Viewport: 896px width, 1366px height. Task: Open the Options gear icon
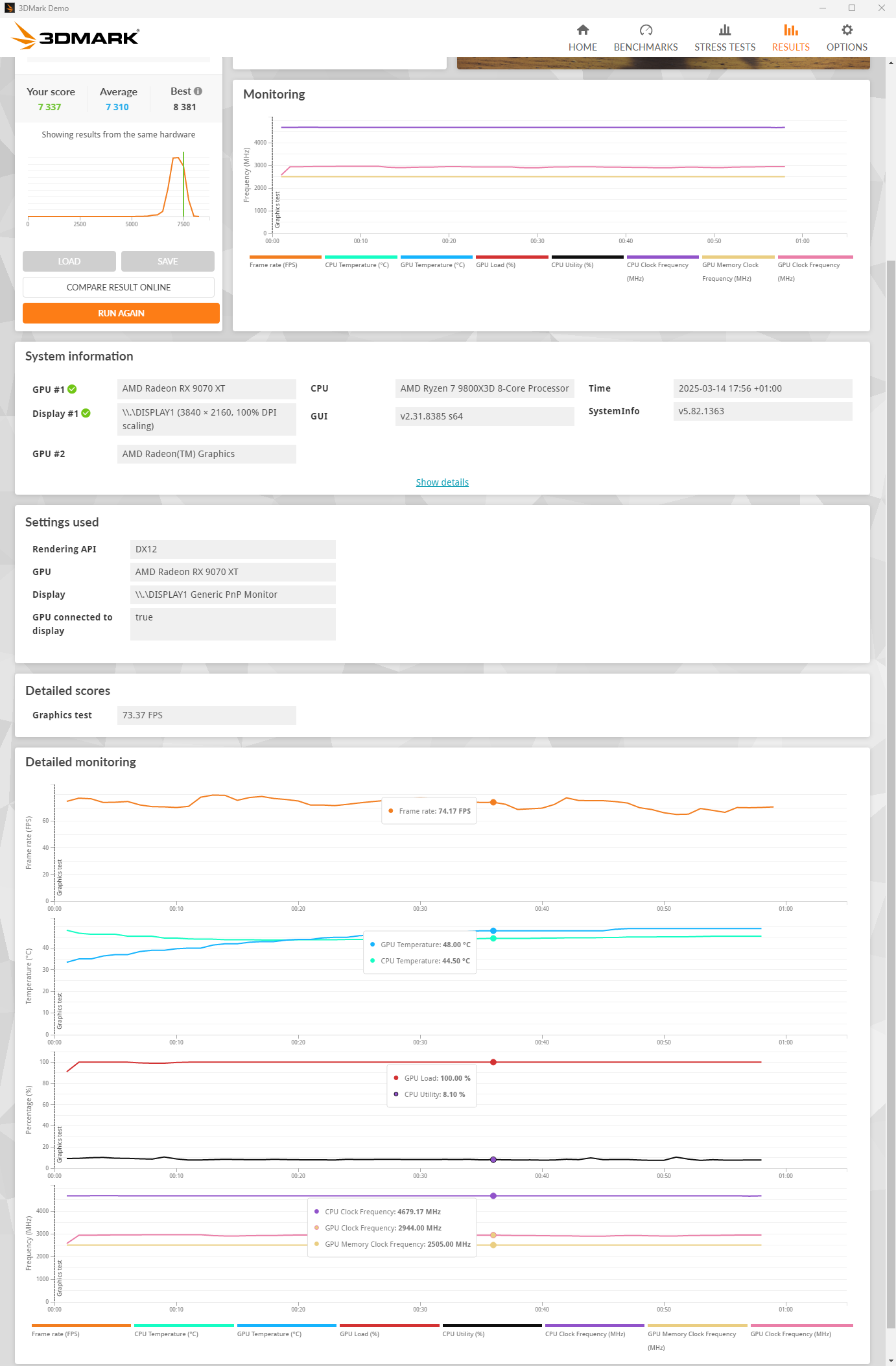pyautogui.click(x=847, y=30)
